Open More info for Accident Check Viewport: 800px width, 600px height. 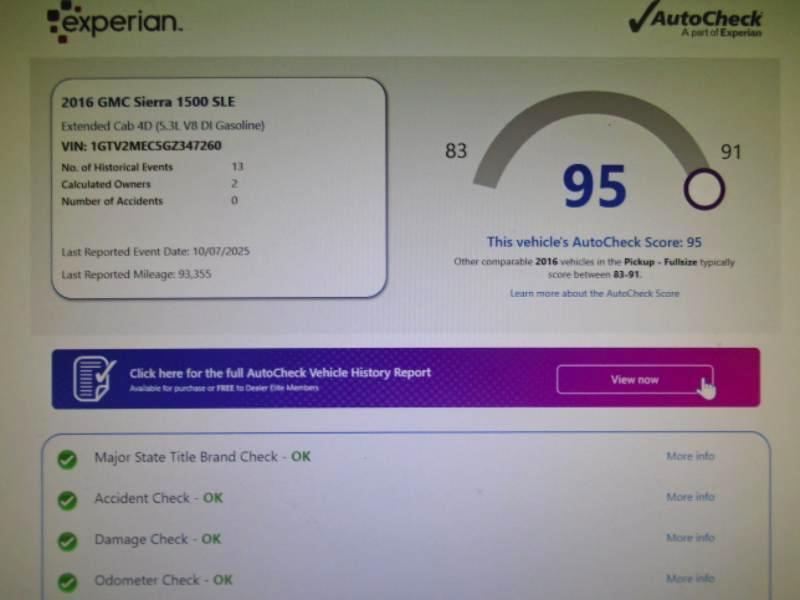(x=690, y=497)
